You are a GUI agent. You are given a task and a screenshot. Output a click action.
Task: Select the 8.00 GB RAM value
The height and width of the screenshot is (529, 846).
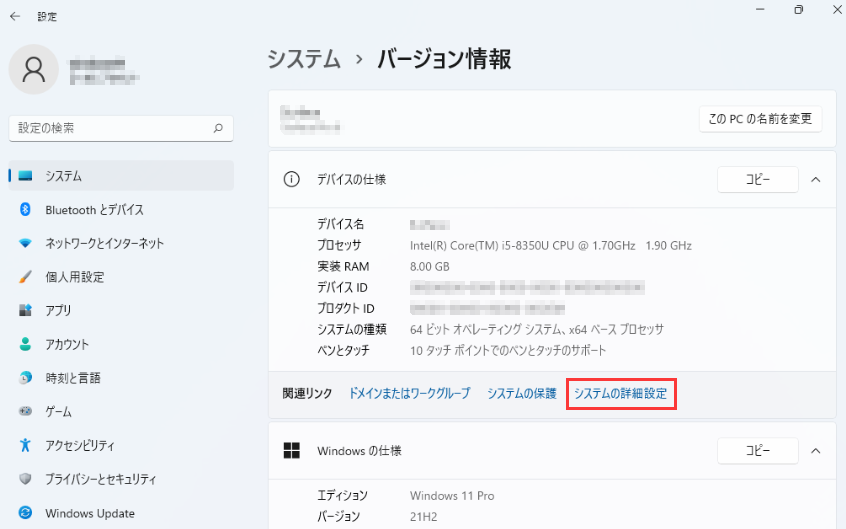click(429, 267)
